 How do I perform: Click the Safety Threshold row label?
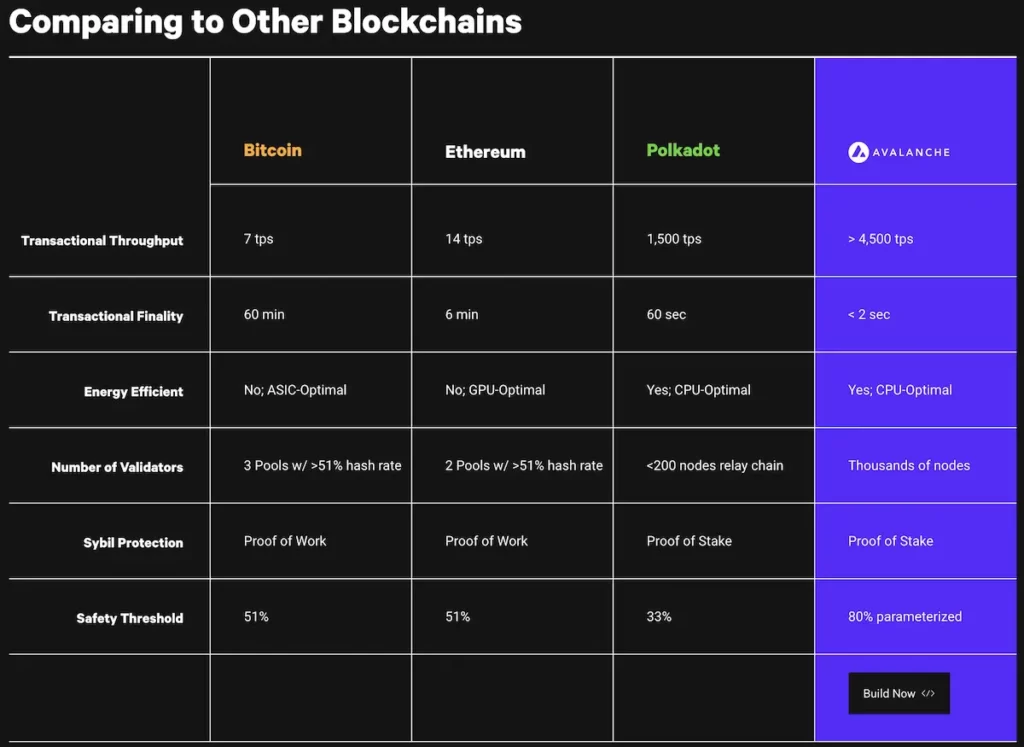pyautogui.click(x=129, y=618)
